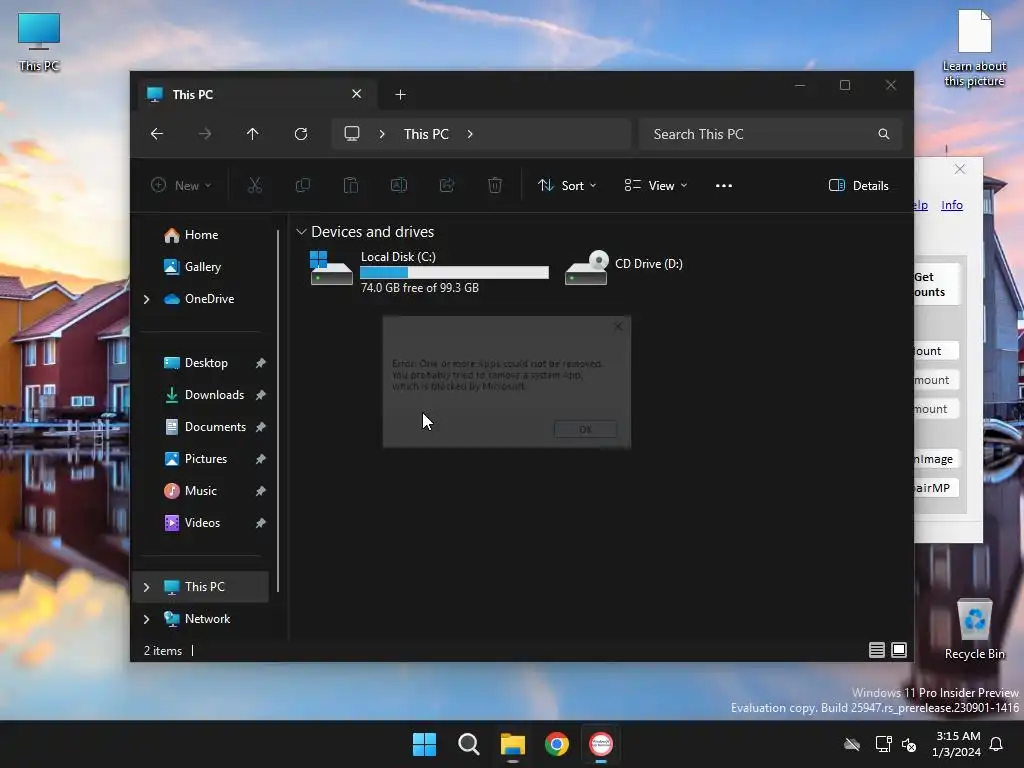Click the pin icon beside Music
The image size is (1024, 768).
261,491
